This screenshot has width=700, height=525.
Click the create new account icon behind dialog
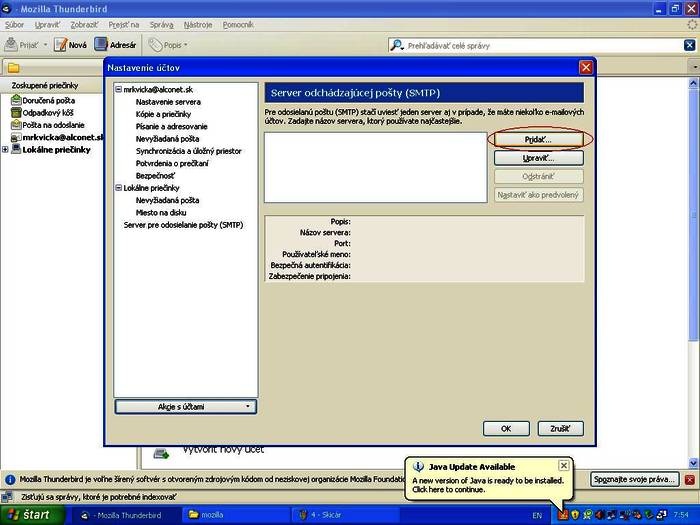pos(161,454)
